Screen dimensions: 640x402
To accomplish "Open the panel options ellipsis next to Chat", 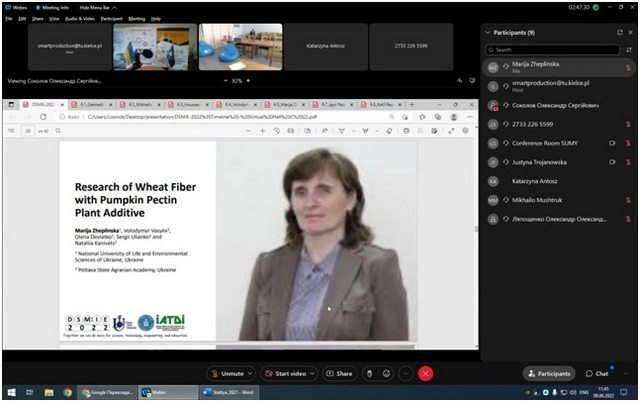I will 626,373.
